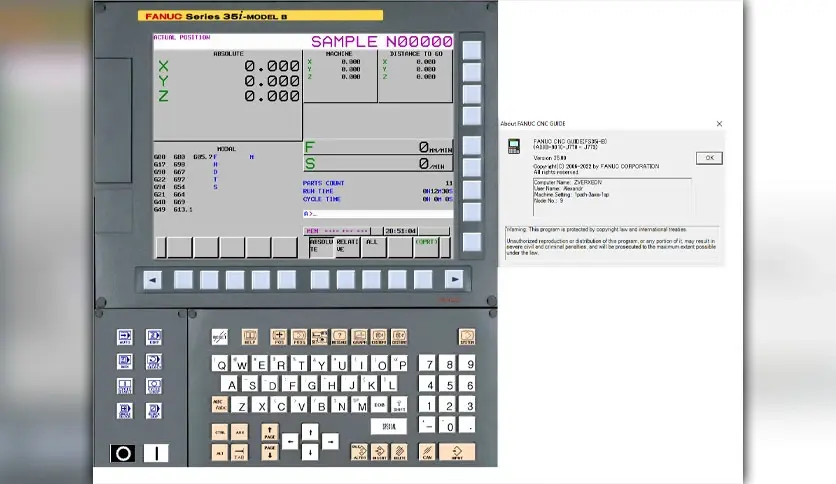This screenshot has width=836, height=484.
Task: Click the right arrow soft key
Action: point(453,280)
